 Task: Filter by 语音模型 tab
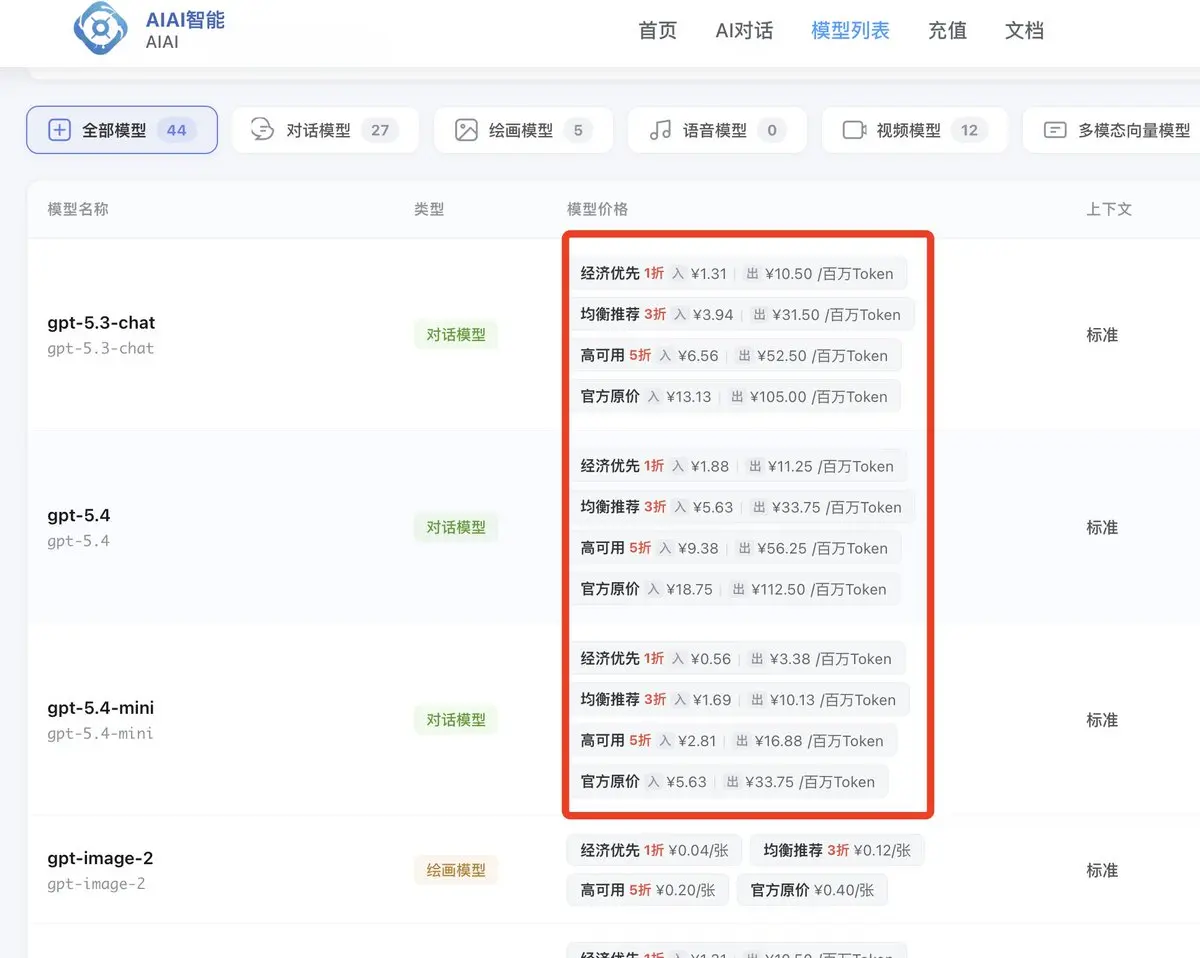coord(717,130)
